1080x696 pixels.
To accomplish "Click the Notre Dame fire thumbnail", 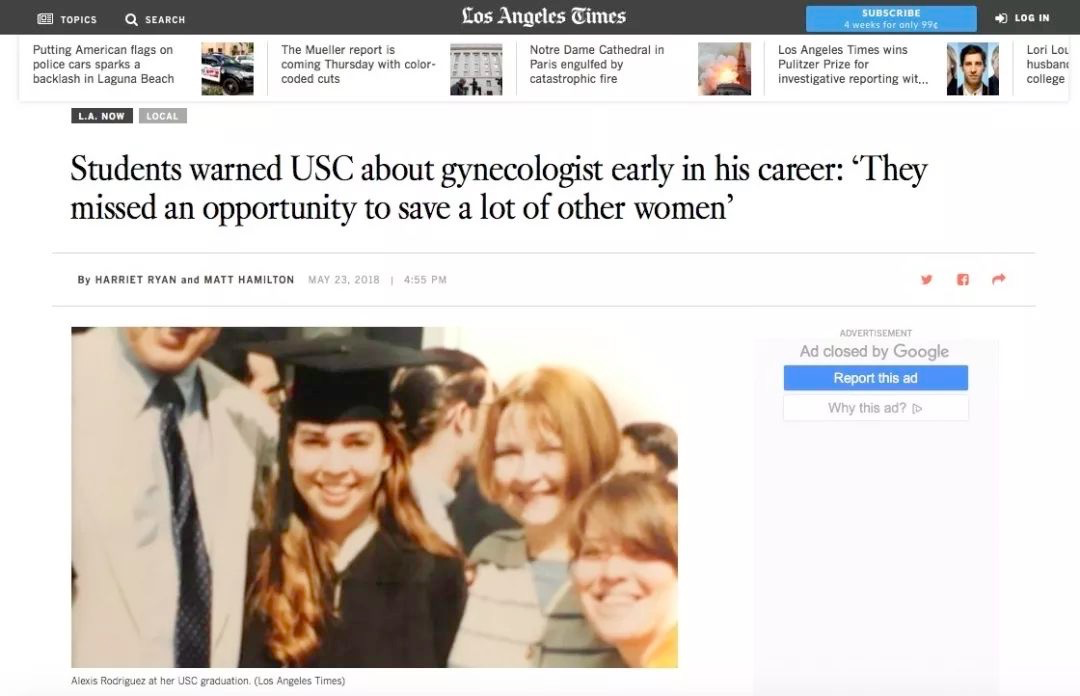I will coord(724,69).
